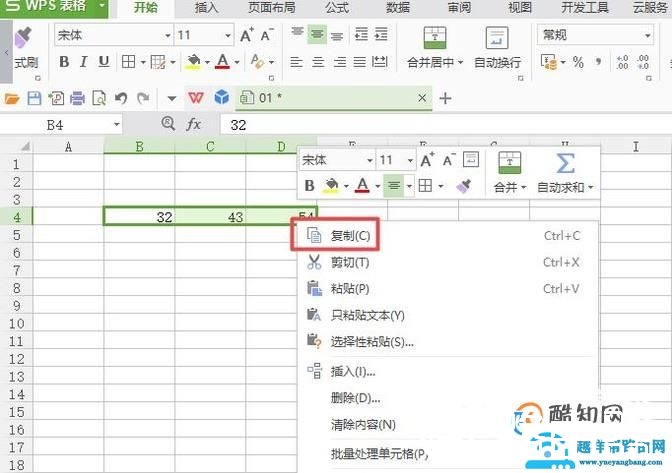This screenshot has height=473, width=672.
Task: Click the comma style button
Action: point(598,62)
